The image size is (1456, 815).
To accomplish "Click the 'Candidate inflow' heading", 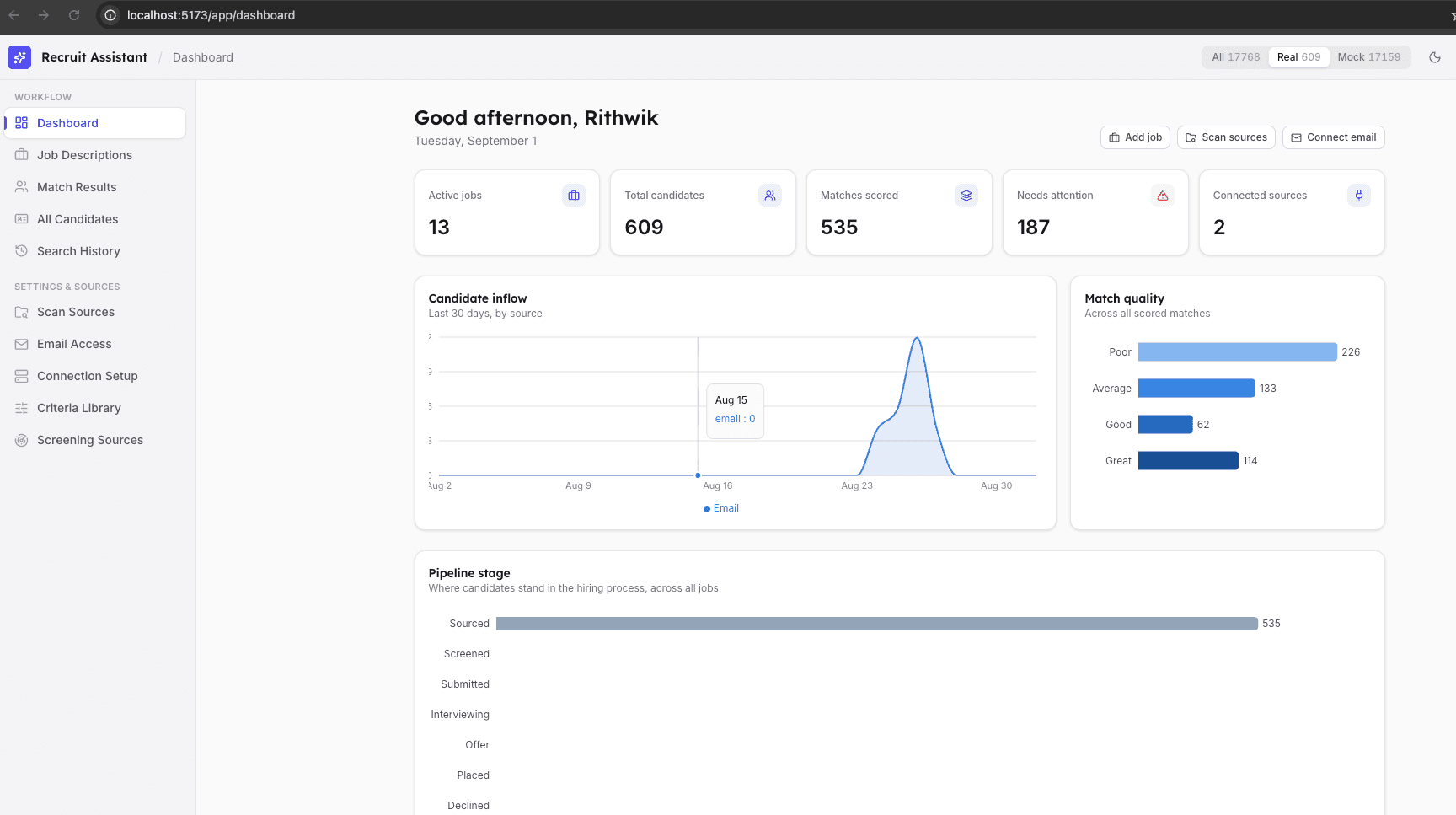I will pos(478,298).
